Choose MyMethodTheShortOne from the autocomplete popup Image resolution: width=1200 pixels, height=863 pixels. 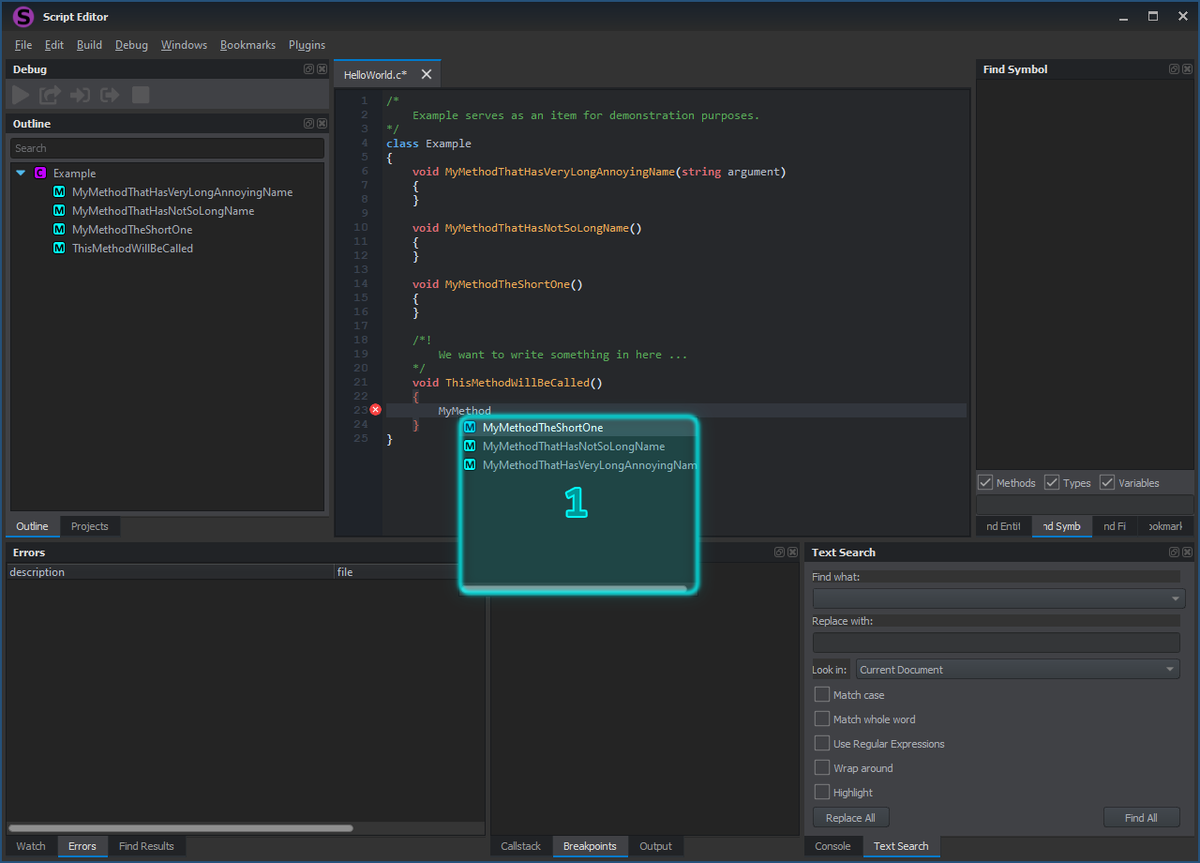[x=543, y=427]
